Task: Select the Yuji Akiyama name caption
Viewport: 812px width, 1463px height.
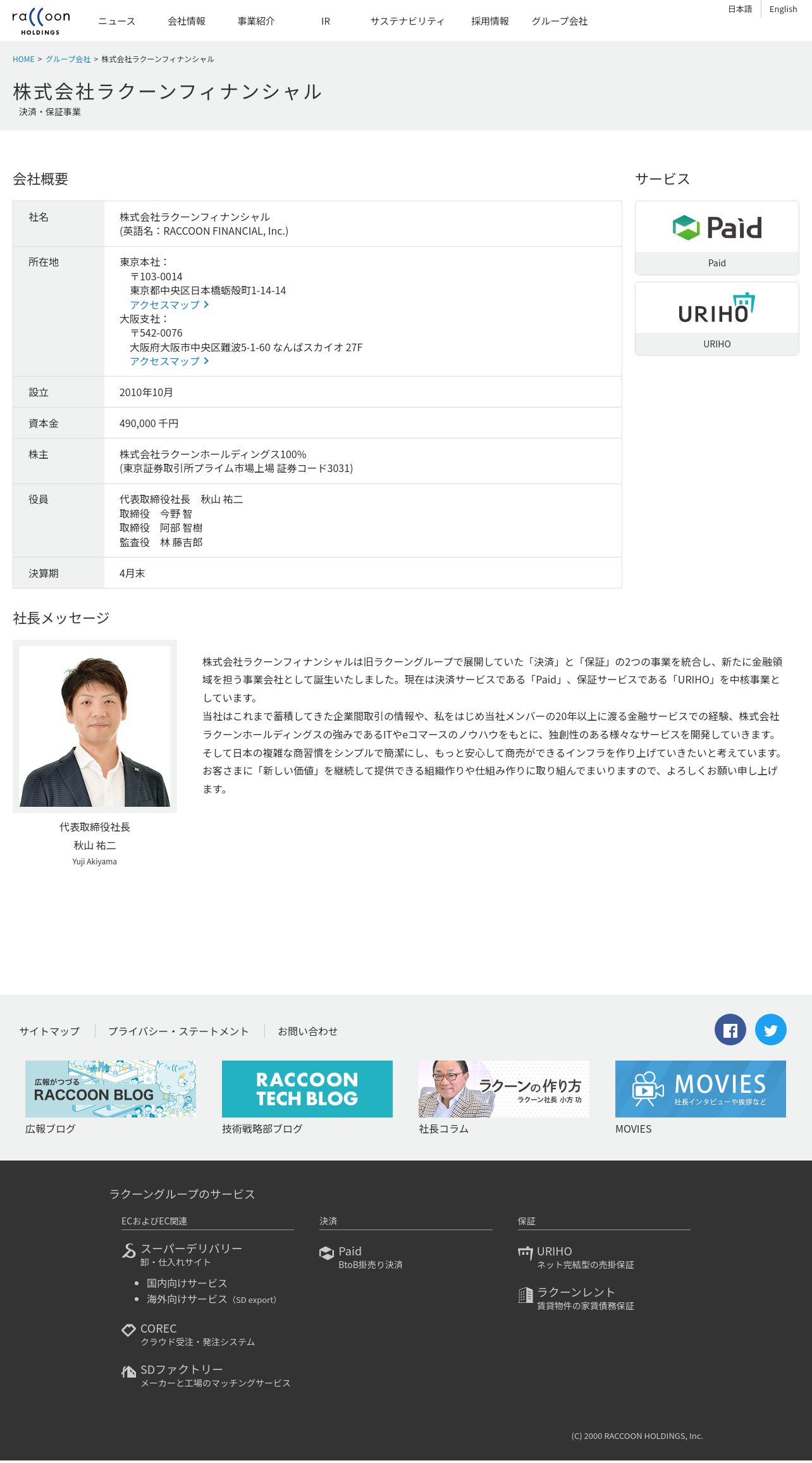Action: (95, 861)
